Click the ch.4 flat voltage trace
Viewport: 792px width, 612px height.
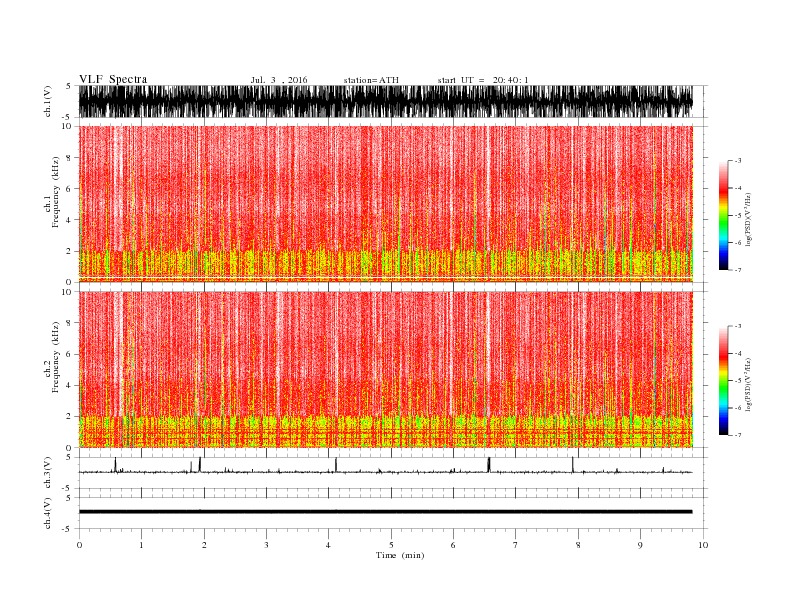click(x=385, y=512)
